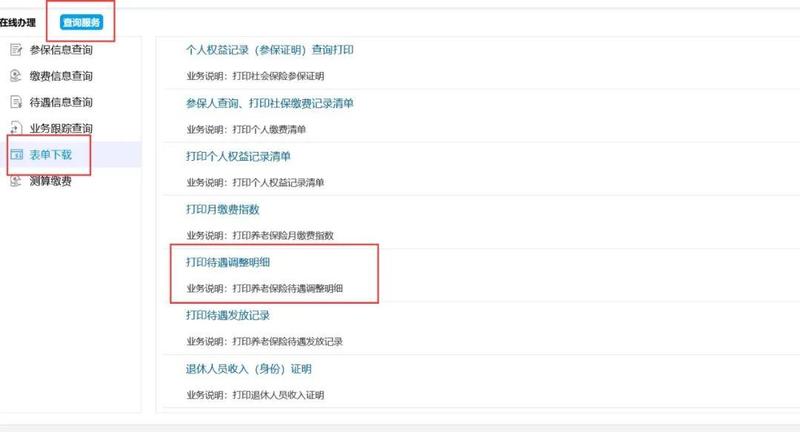Click the 参保信息查询 sidebar icon

[16, 49]
